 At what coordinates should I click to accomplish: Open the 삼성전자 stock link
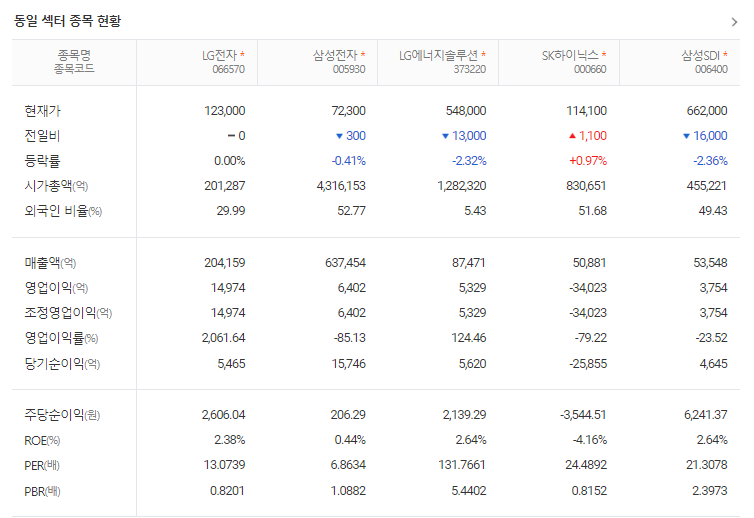(335, 55)
